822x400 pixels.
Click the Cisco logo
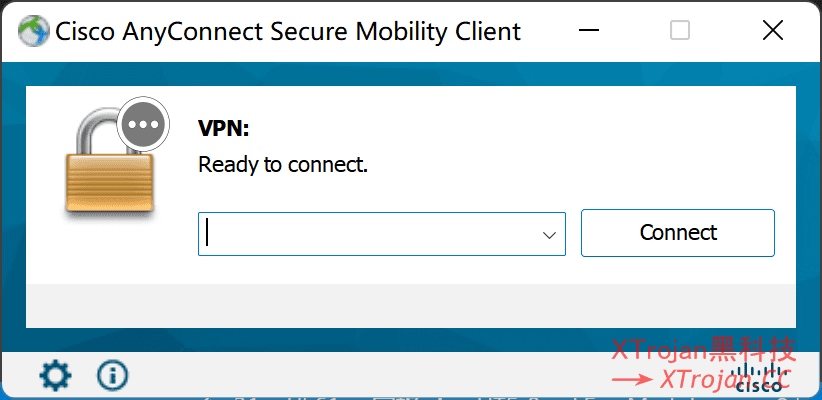(x=760, y=379)
